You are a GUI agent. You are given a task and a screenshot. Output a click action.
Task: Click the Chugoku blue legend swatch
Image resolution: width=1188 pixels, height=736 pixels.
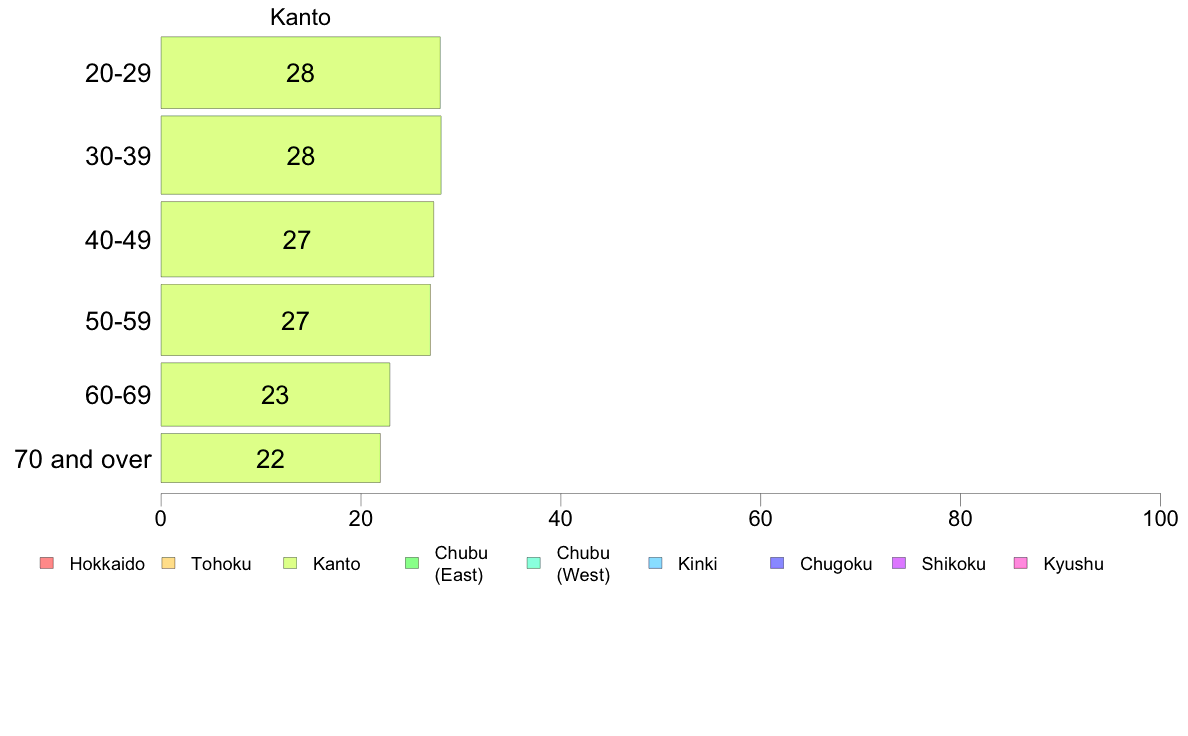click(x=777, y=563)
